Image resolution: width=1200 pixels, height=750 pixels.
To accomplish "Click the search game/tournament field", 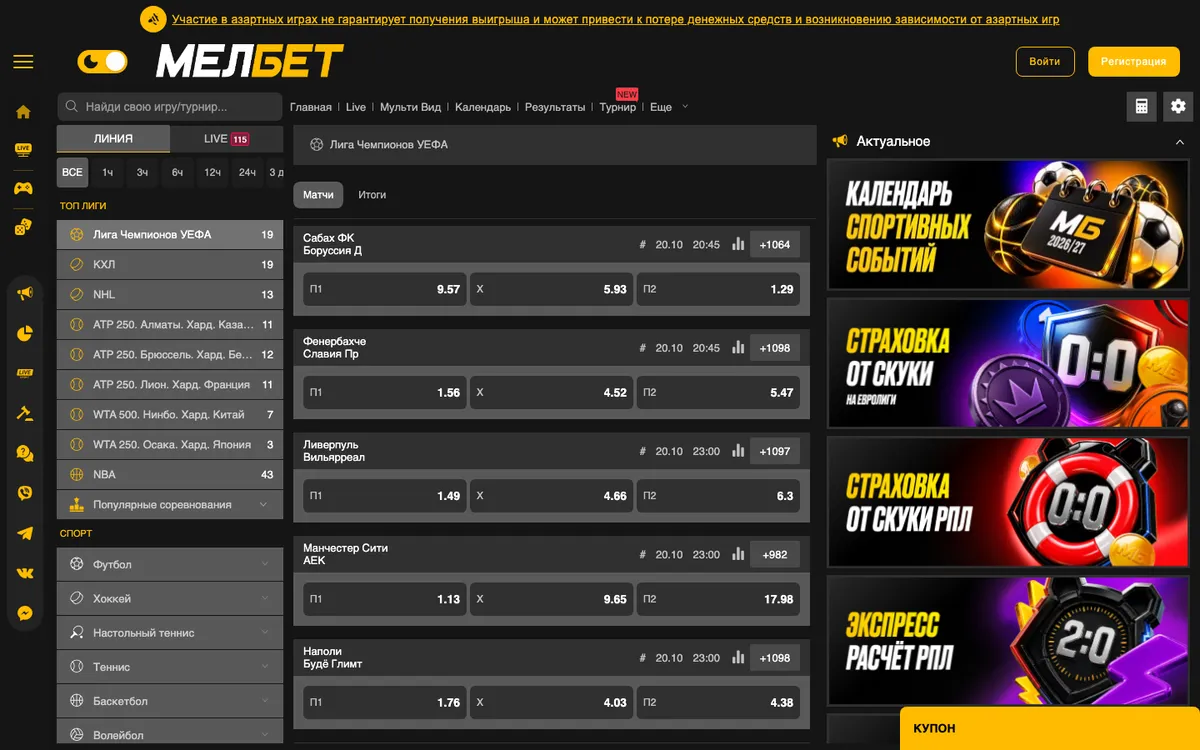I will (170, 107).
